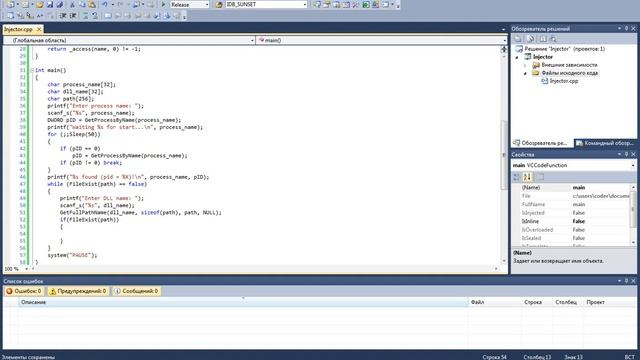Comment out selected lines icon

pyautogui.click(x=85, y=16)
